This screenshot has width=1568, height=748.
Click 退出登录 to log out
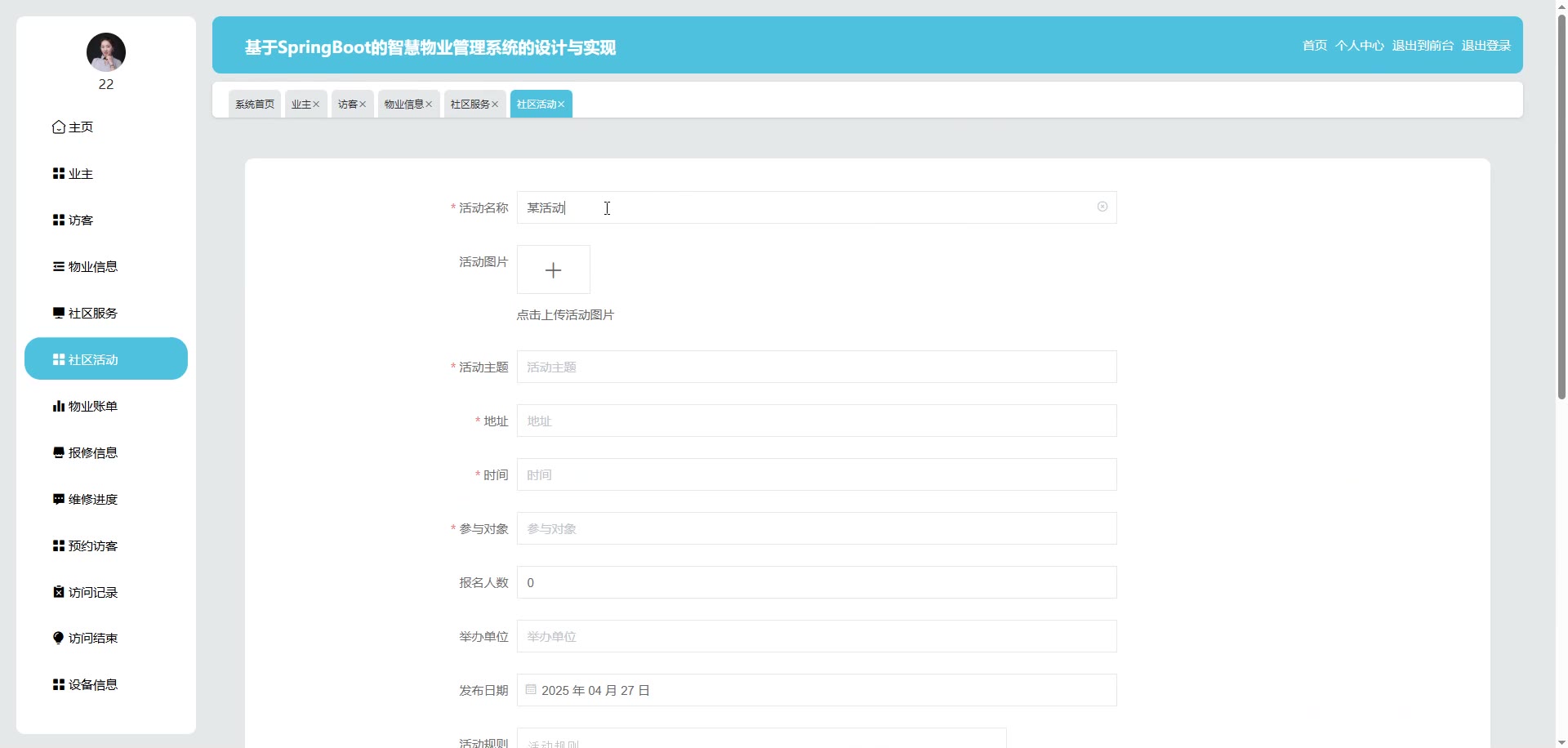tap(1486, 46)
